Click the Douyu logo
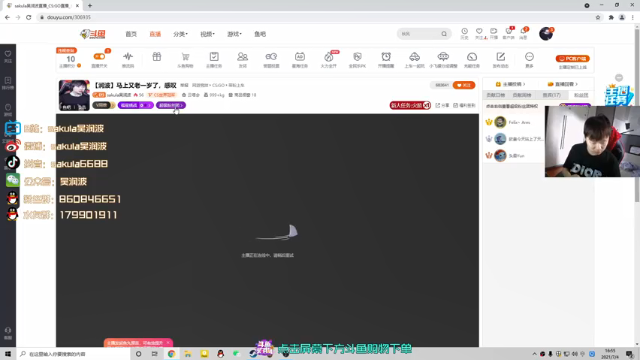640x360 pixels. [x=93, y=34]
